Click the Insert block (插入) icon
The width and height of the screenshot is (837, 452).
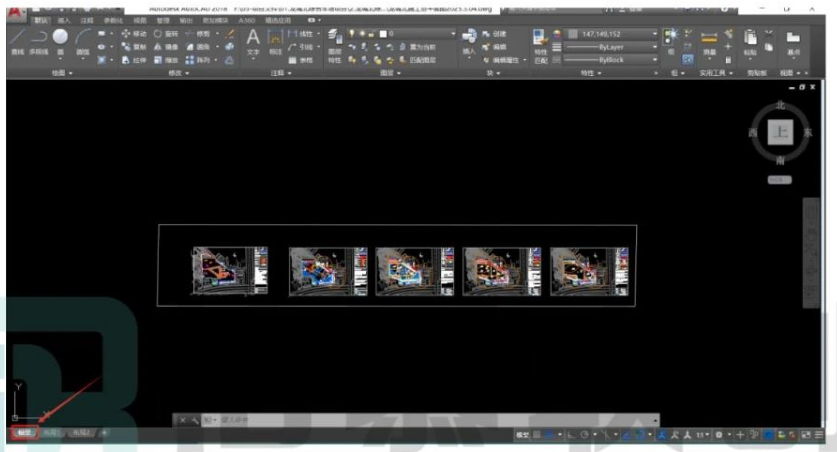point(469,42)
